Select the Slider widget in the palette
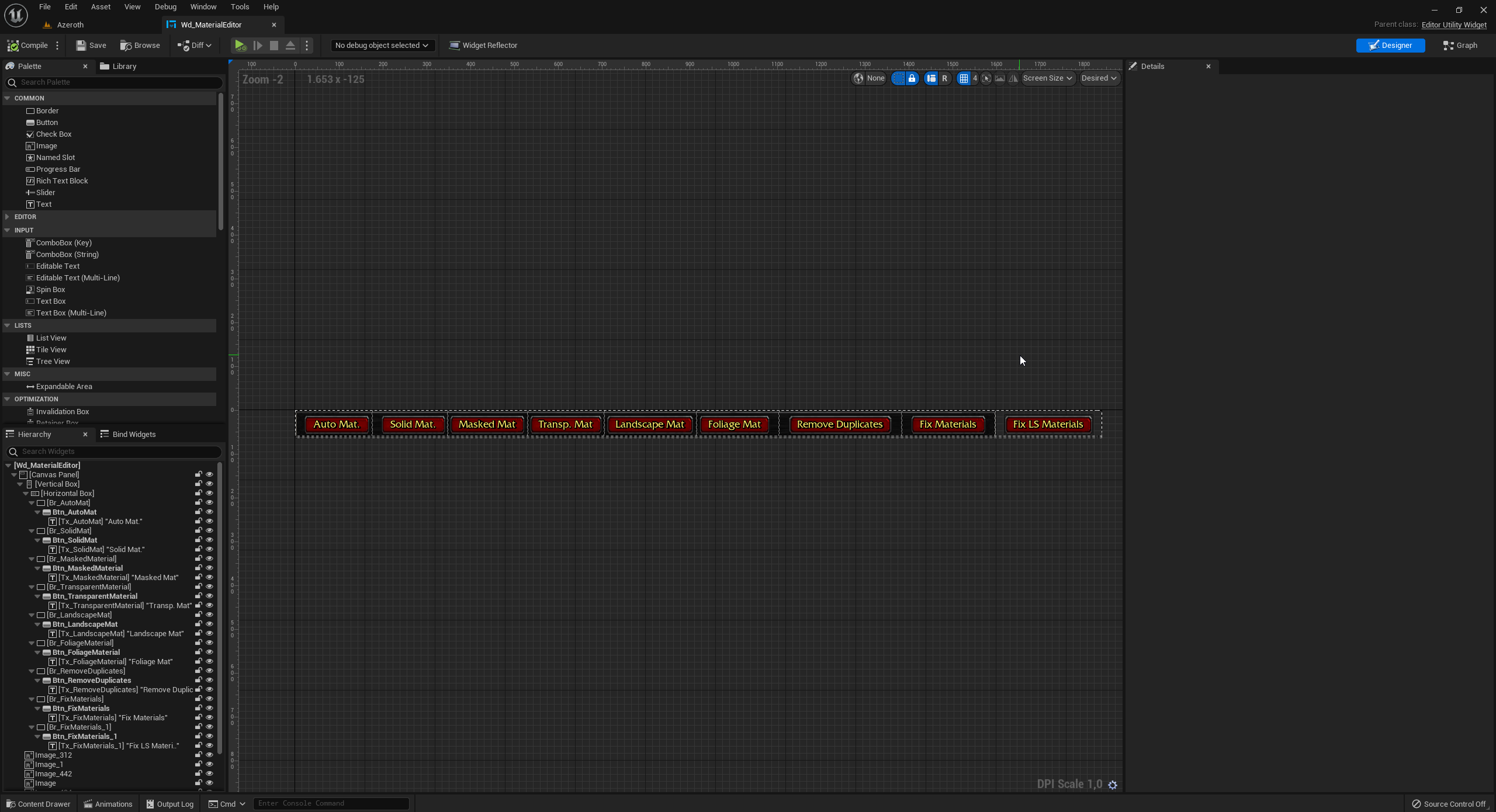 pos(45,193)
